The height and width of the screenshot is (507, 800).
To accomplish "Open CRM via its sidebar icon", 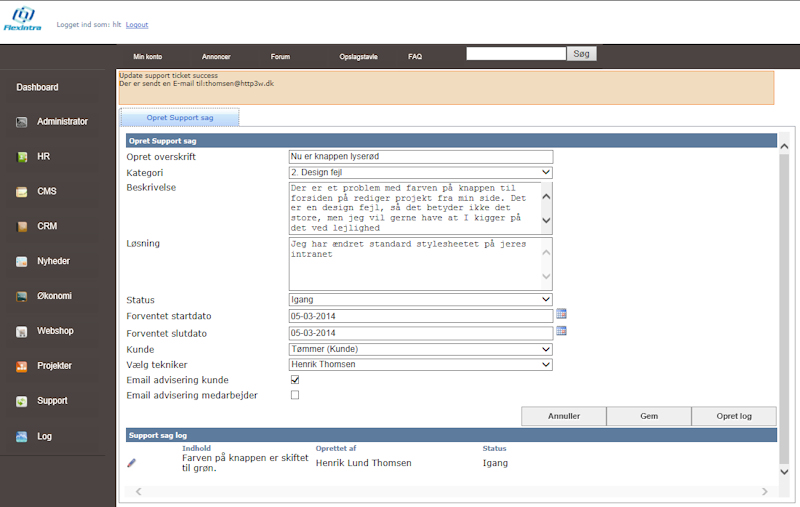I will click(21, 226).
